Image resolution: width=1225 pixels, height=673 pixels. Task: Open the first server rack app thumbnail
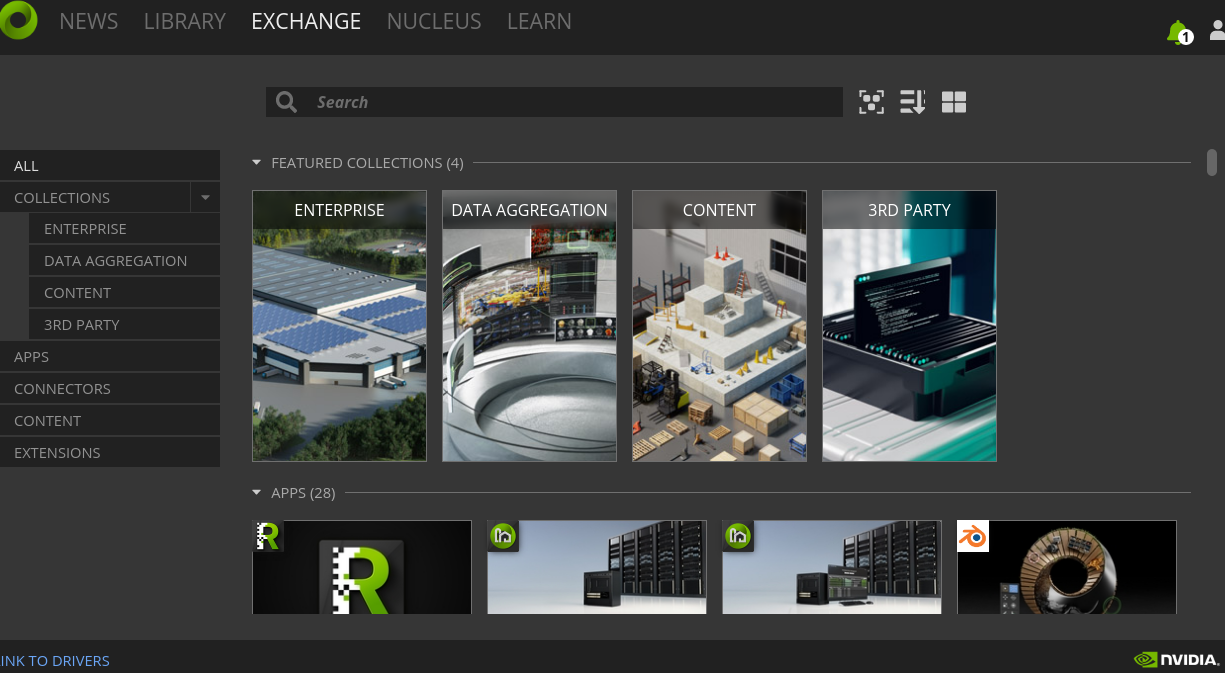597,567
